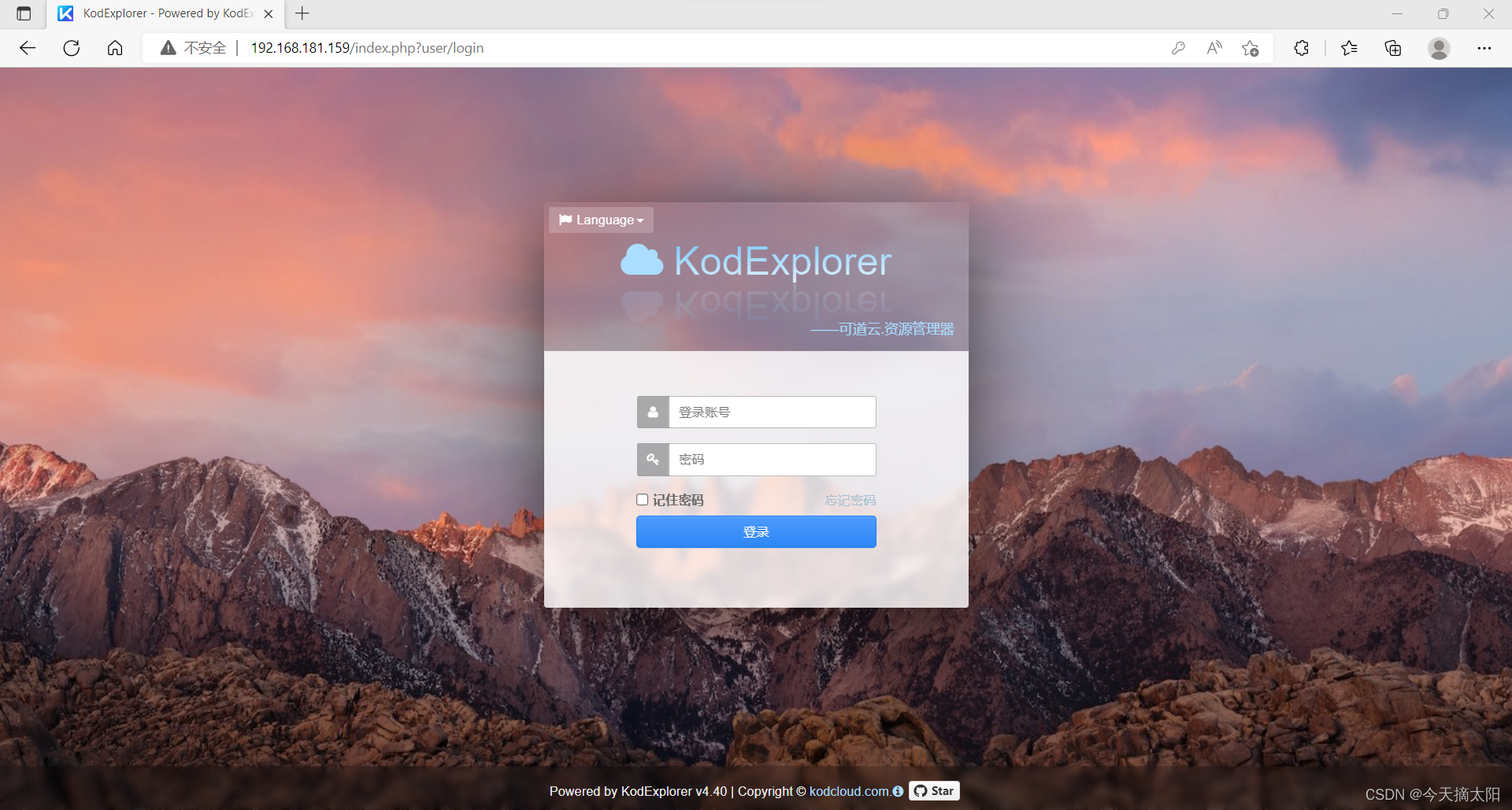Focus the password input field
1512x810 pixels.
click(x=772, y=460)
